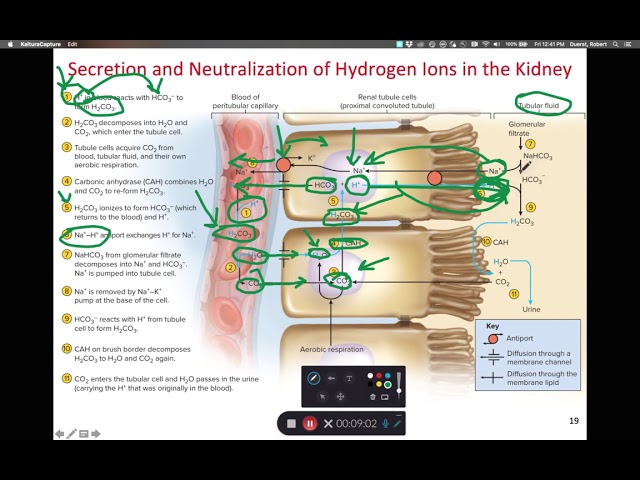
Task: Go to next slide arrow
Action: [96, 433]
